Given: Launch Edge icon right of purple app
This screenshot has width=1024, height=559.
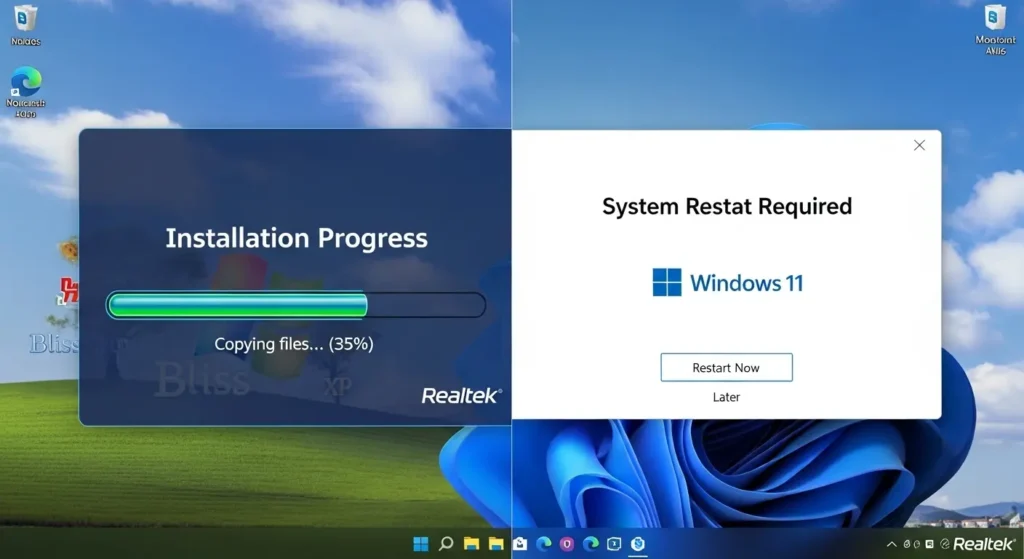Looking at the screenshot, I should pyautogui.click(x=590, y=543).
